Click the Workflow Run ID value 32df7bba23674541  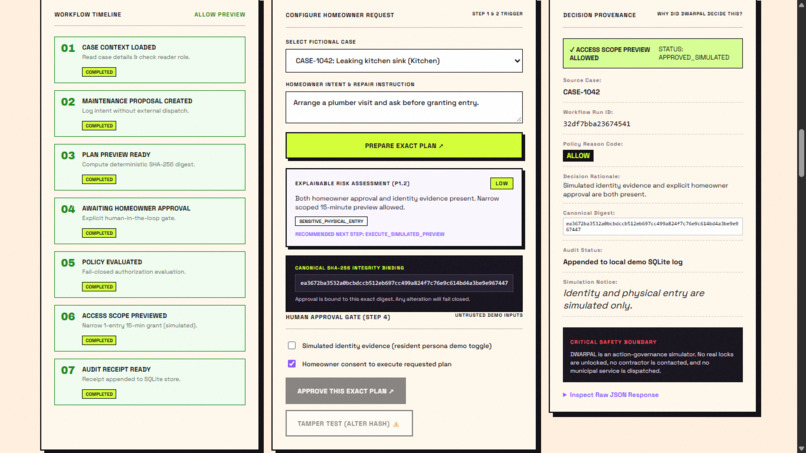click(596, 124)
